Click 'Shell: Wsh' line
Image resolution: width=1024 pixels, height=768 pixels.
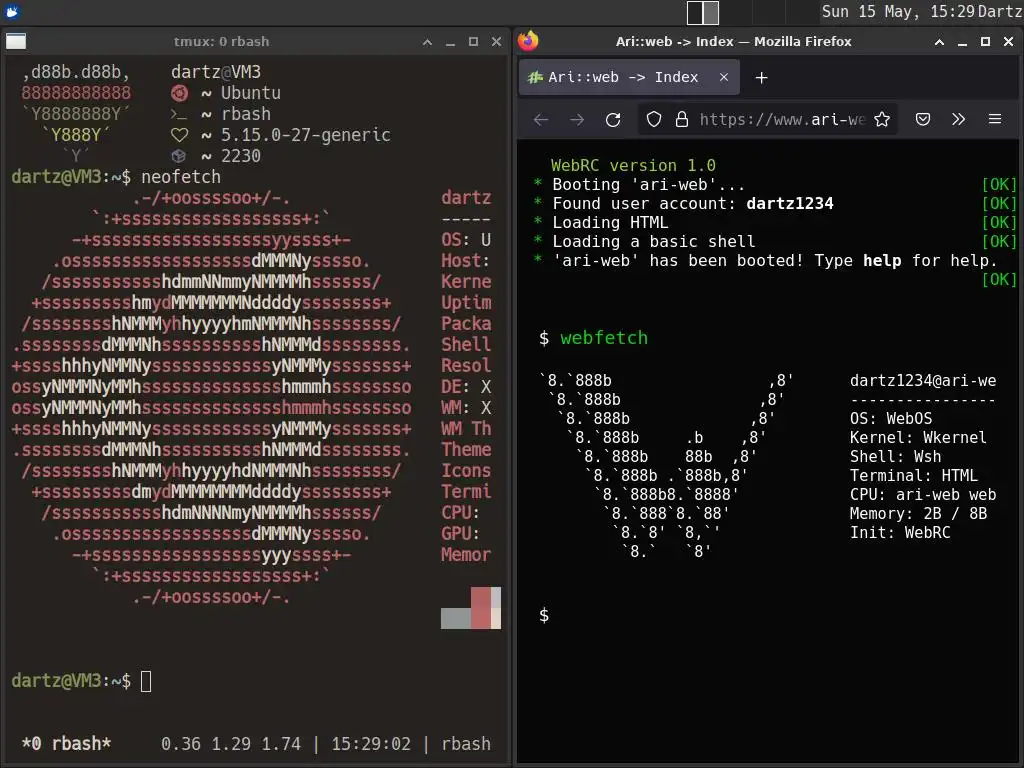895,456
